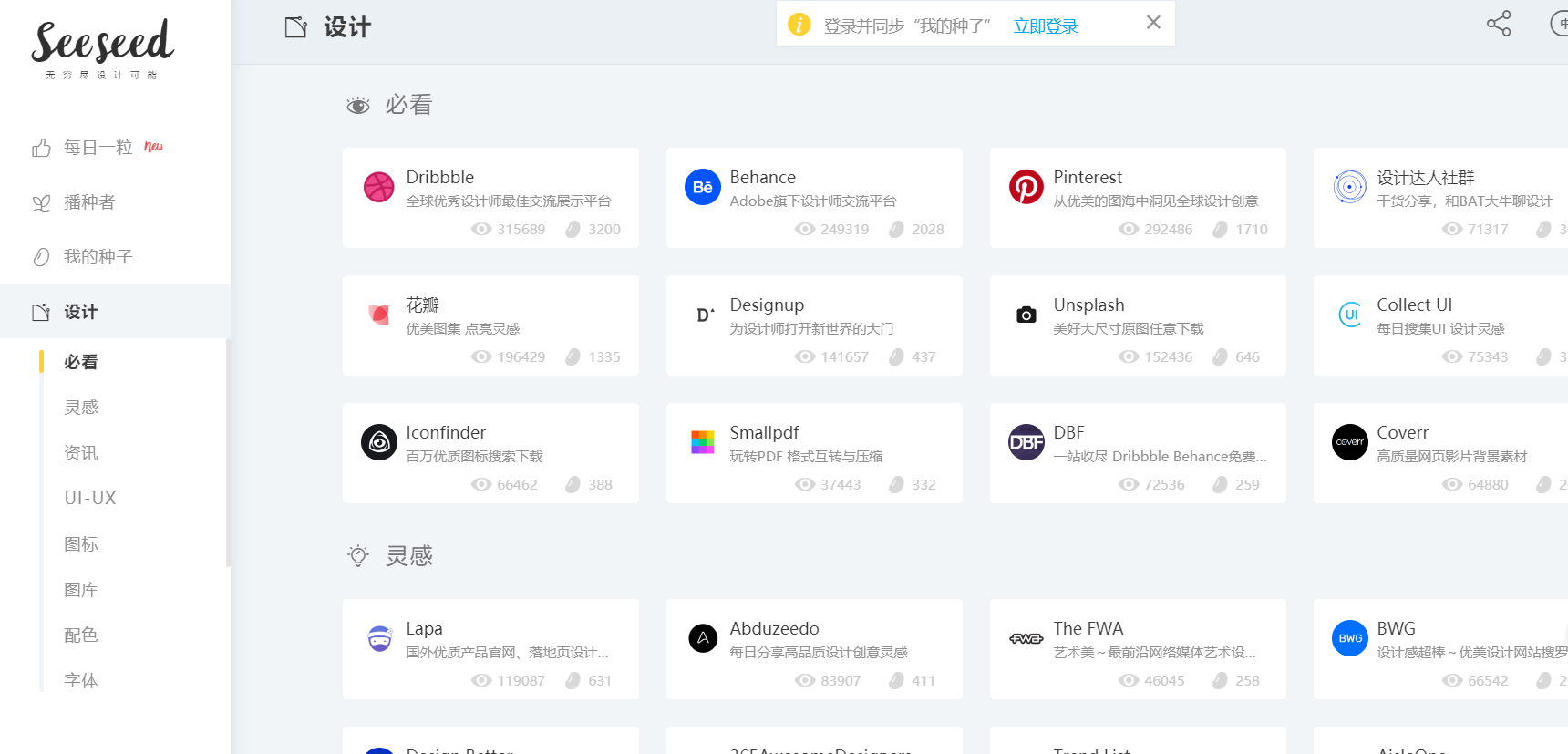Click the Abduzeedo A icon

pos(702,638)
